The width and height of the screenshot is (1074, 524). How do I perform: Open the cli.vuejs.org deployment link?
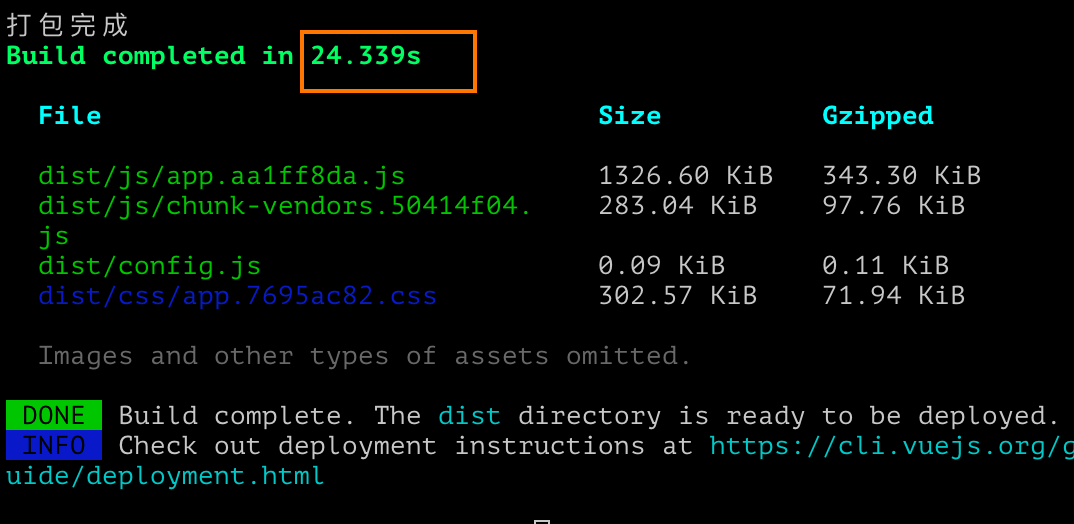click(x=891, y=446)
